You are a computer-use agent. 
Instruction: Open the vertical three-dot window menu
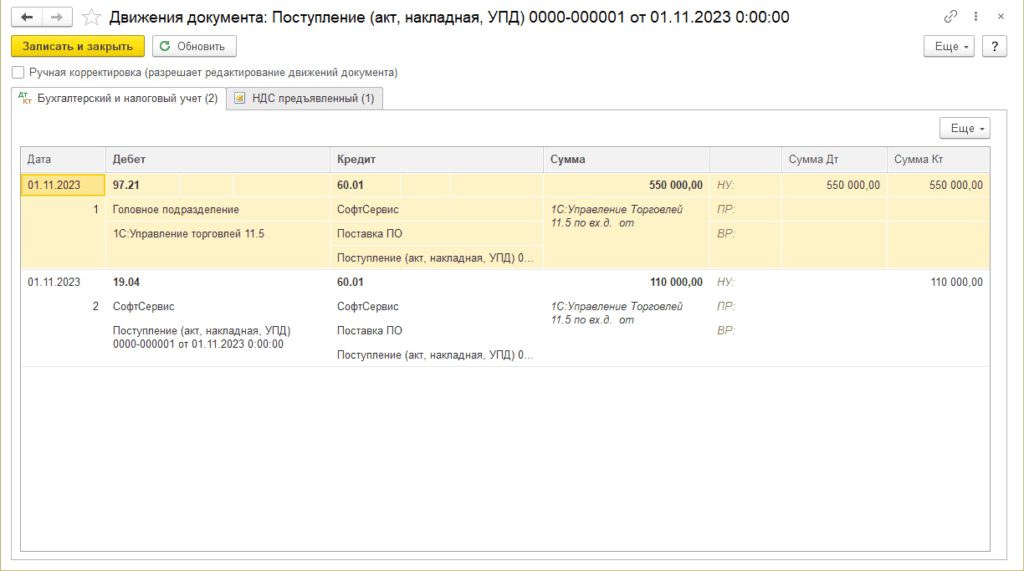[975, 17]
